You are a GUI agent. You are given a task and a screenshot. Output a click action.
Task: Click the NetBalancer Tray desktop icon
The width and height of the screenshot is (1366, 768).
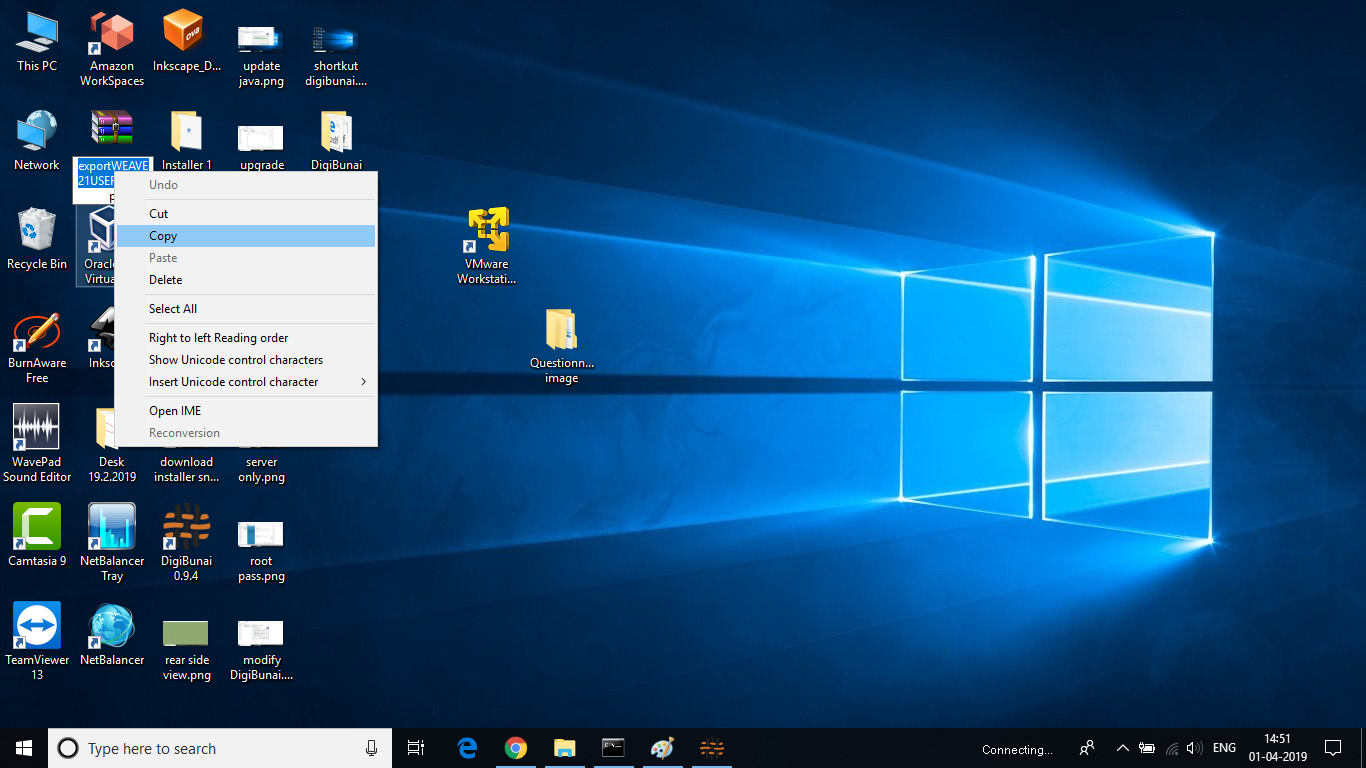coord(112,527)
